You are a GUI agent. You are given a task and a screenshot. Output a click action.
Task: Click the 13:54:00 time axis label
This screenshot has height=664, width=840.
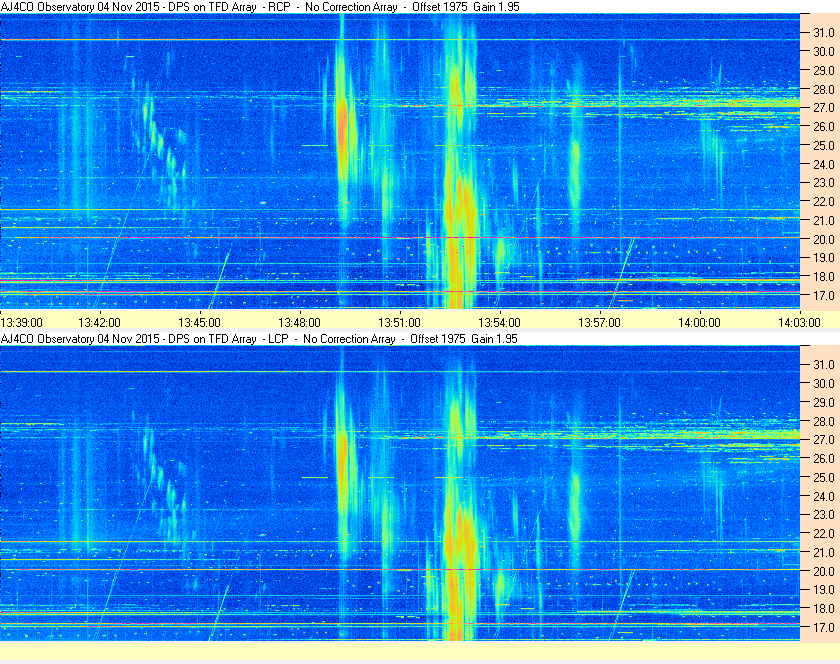499,323
